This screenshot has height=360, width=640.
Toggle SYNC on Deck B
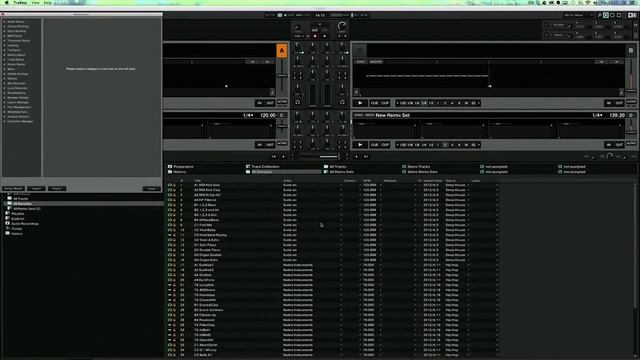tap(360, 62)
